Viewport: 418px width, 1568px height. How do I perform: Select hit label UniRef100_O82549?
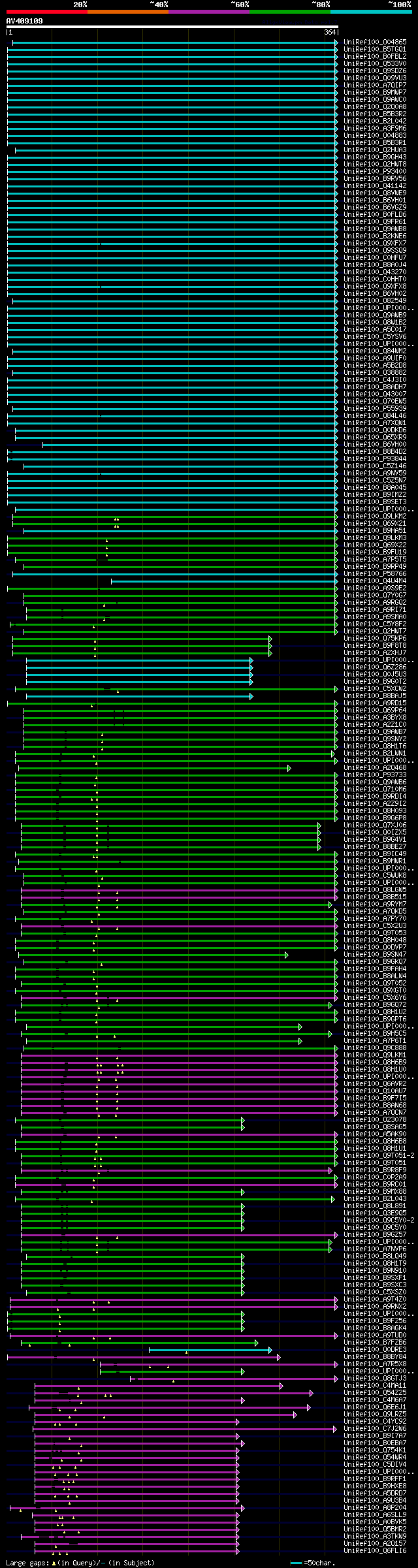click(375, 301)
